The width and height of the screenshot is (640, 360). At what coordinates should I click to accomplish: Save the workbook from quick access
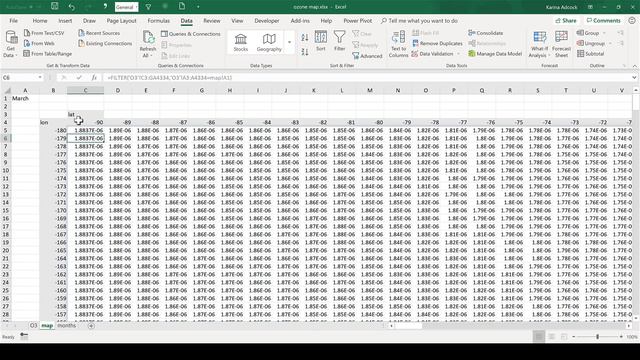click(x=54, y=7)
